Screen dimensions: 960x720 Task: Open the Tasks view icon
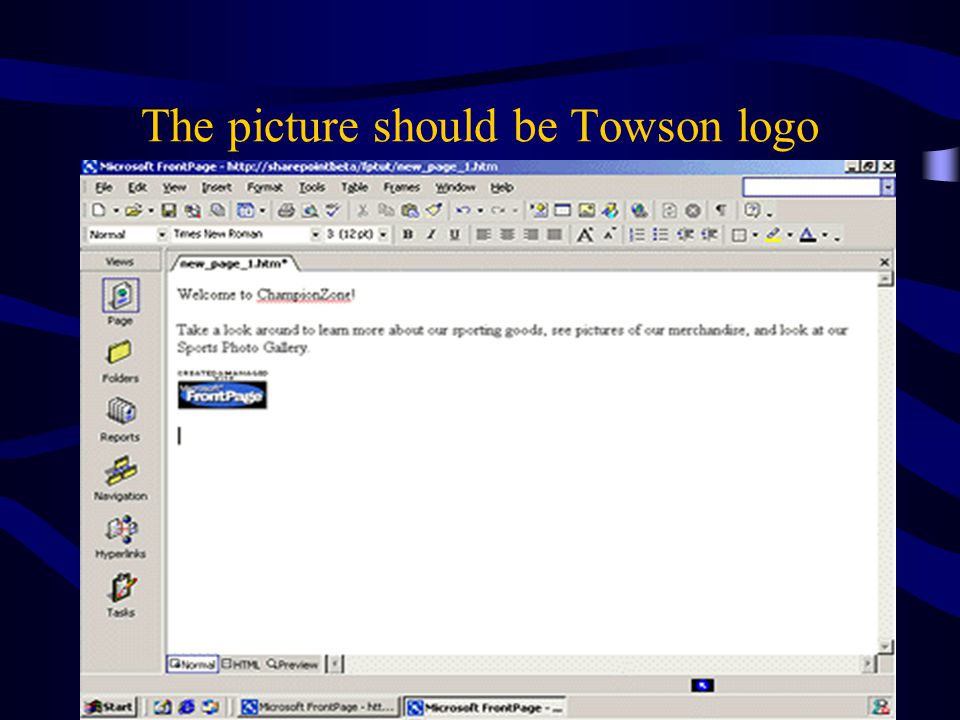pyautogui.click(x=122, y=587)
